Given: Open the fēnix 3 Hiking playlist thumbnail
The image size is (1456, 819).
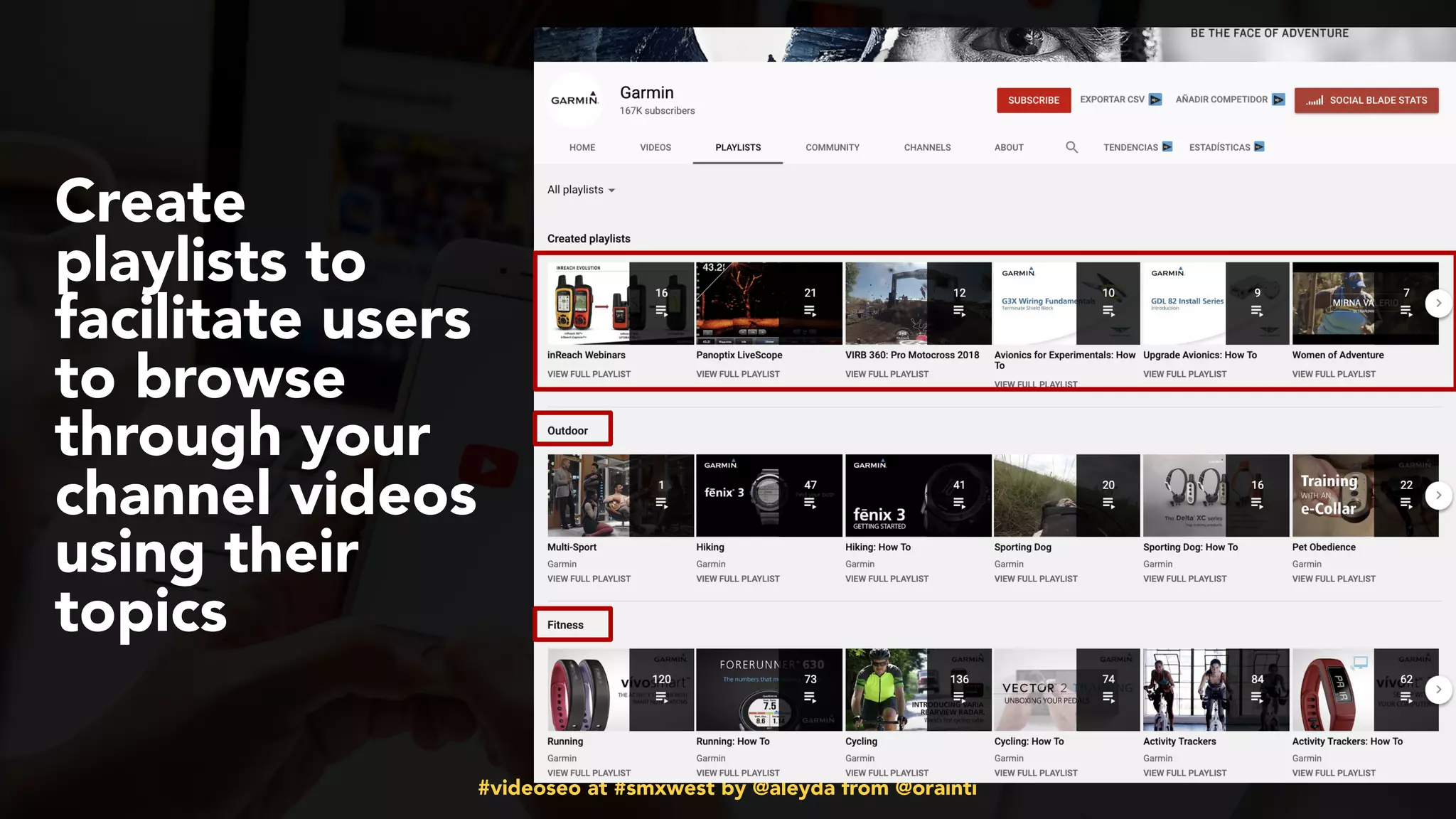Looking at the screenshot, I should (769, 496).
